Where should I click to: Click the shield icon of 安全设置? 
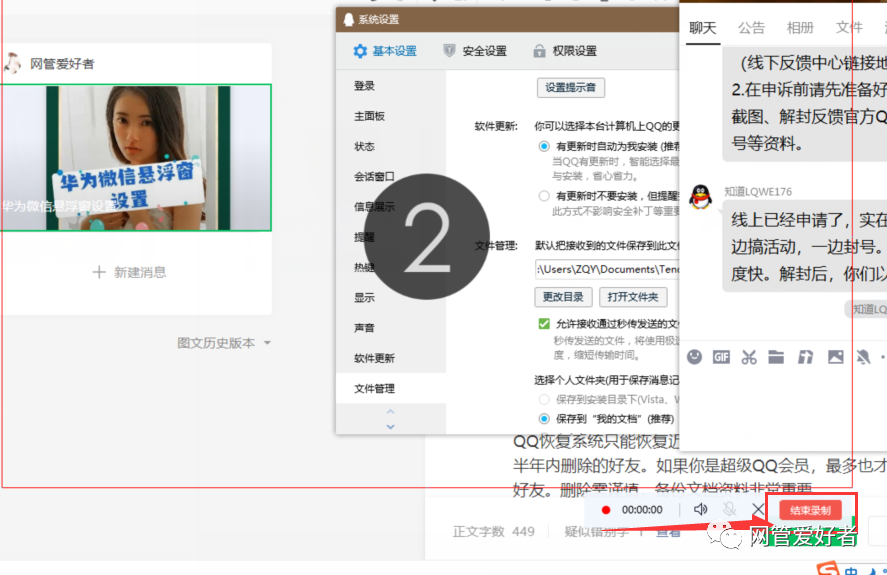(449, 51)
